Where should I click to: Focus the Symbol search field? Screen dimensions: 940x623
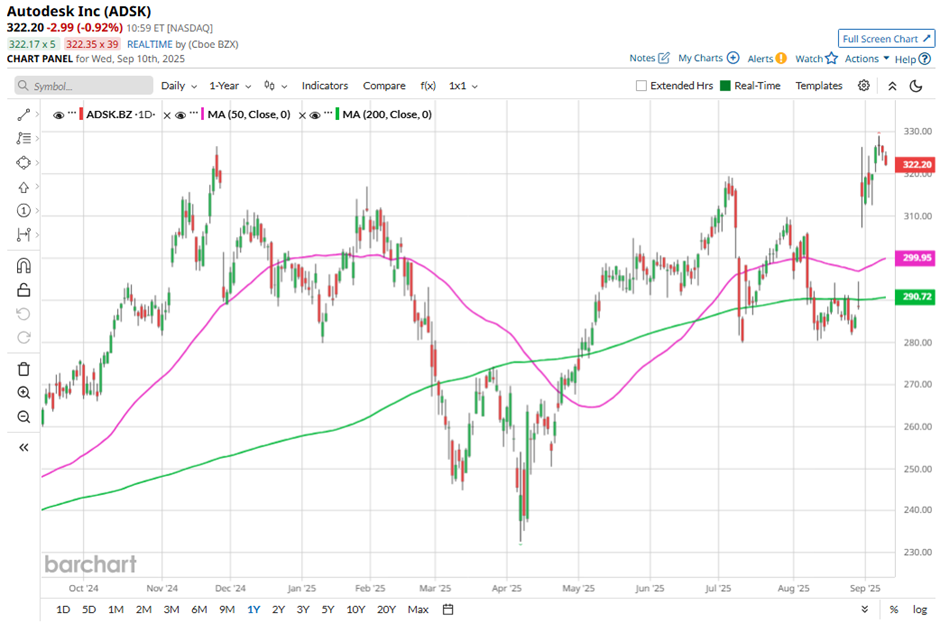pyautogui.click(x=84, y=86)
